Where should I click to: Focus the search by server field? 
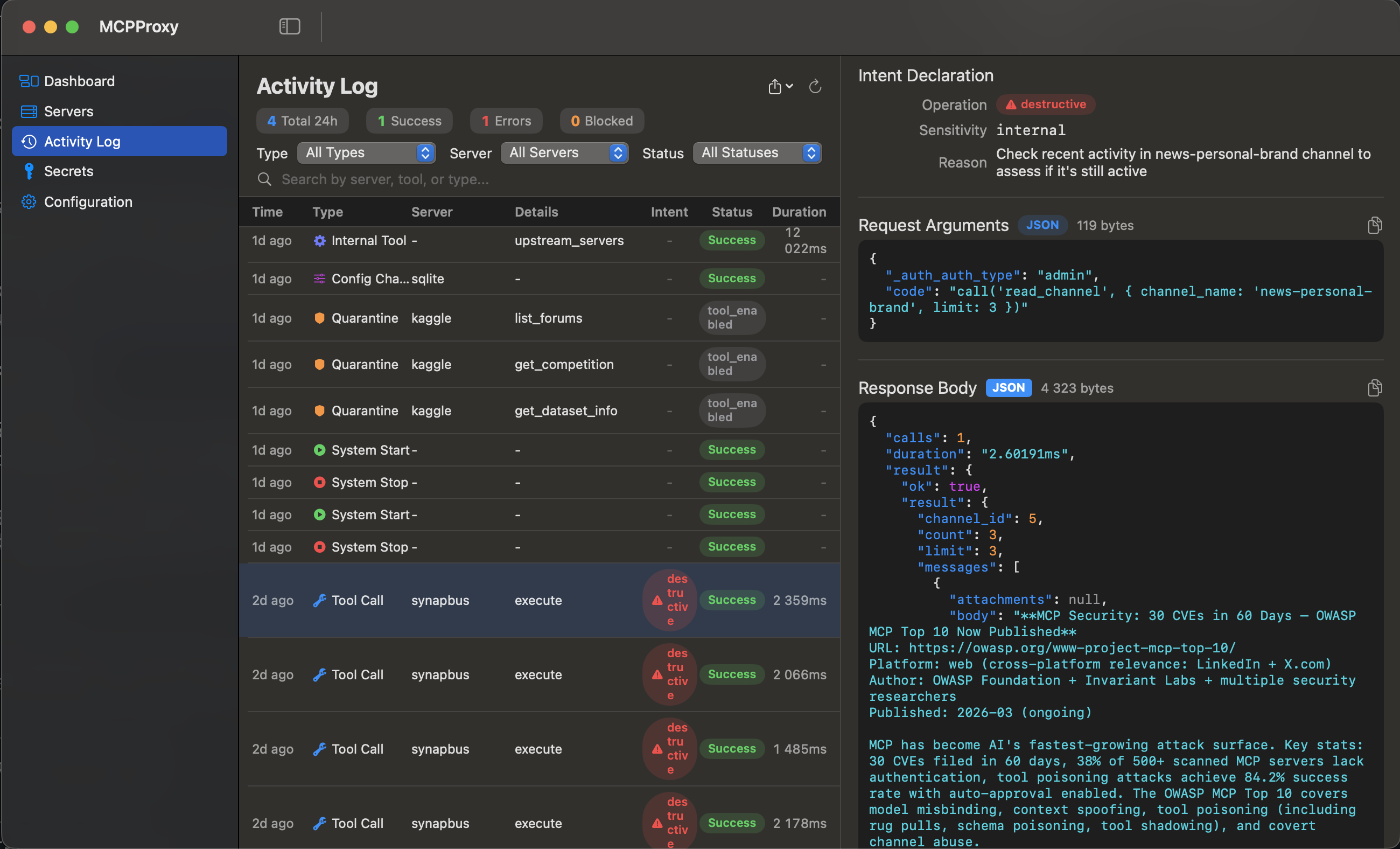[x=545, y=179]
